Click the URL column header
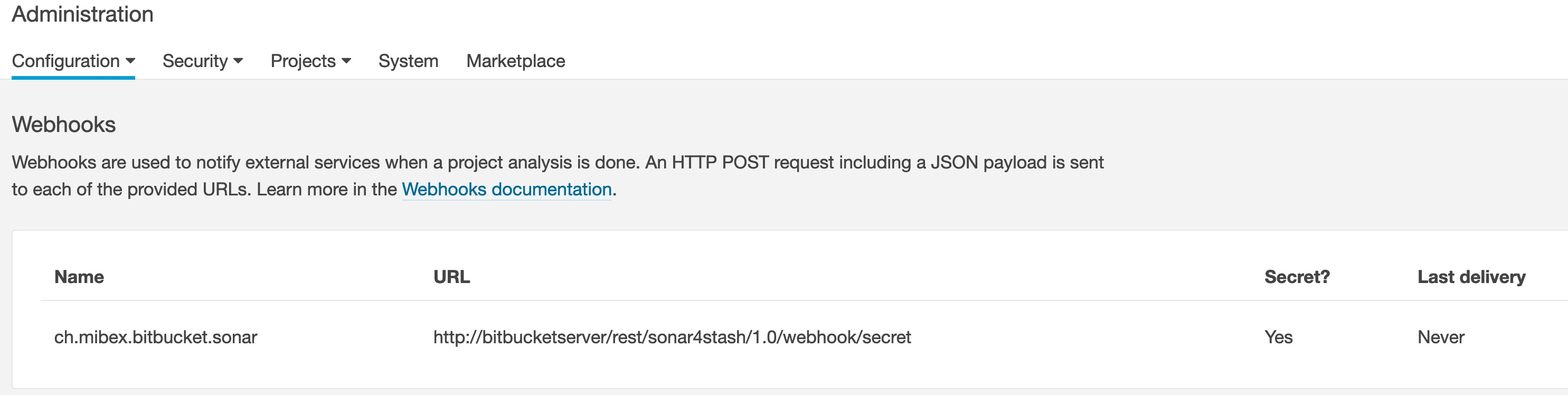This screenshot has width=1568, height=395. tap(451, 277)
